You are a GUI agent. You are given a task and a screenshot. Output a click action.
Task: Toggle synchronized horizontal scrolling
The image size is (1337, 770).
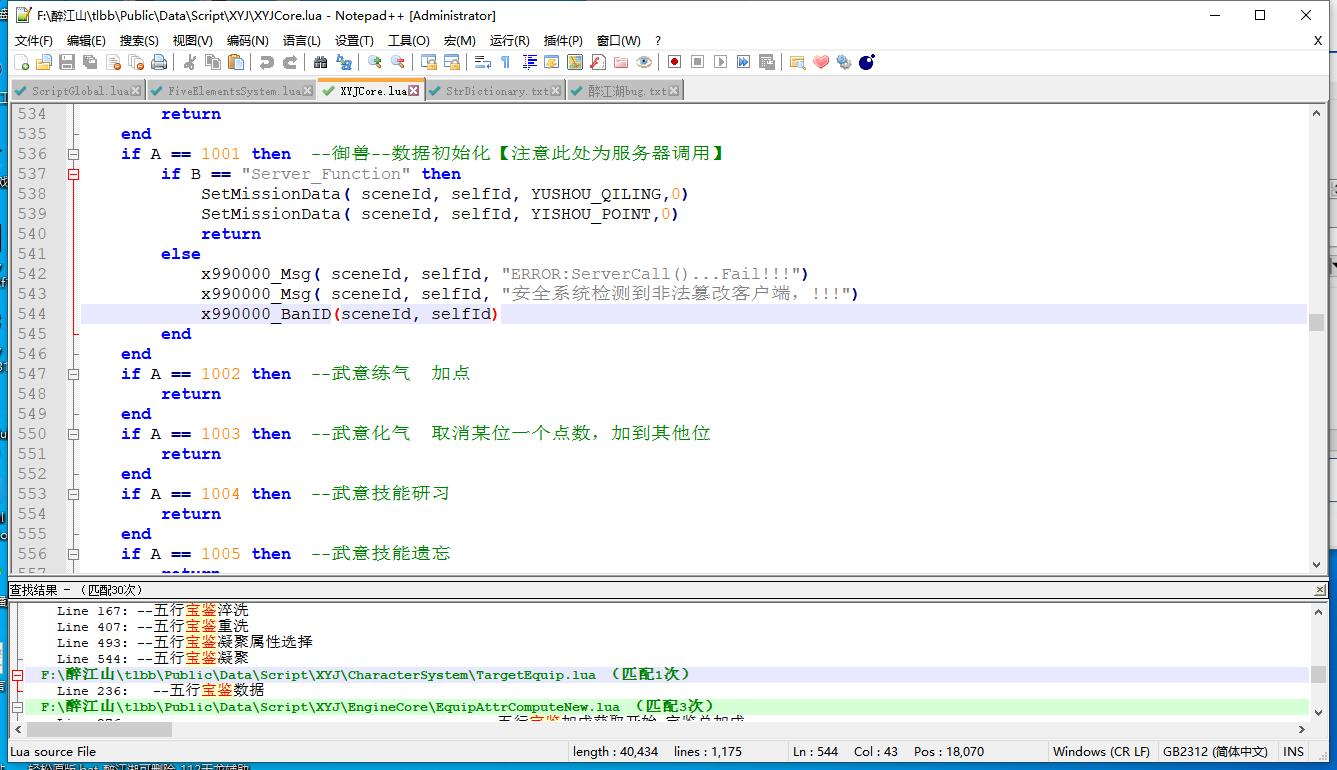click(x=452, y=62)
